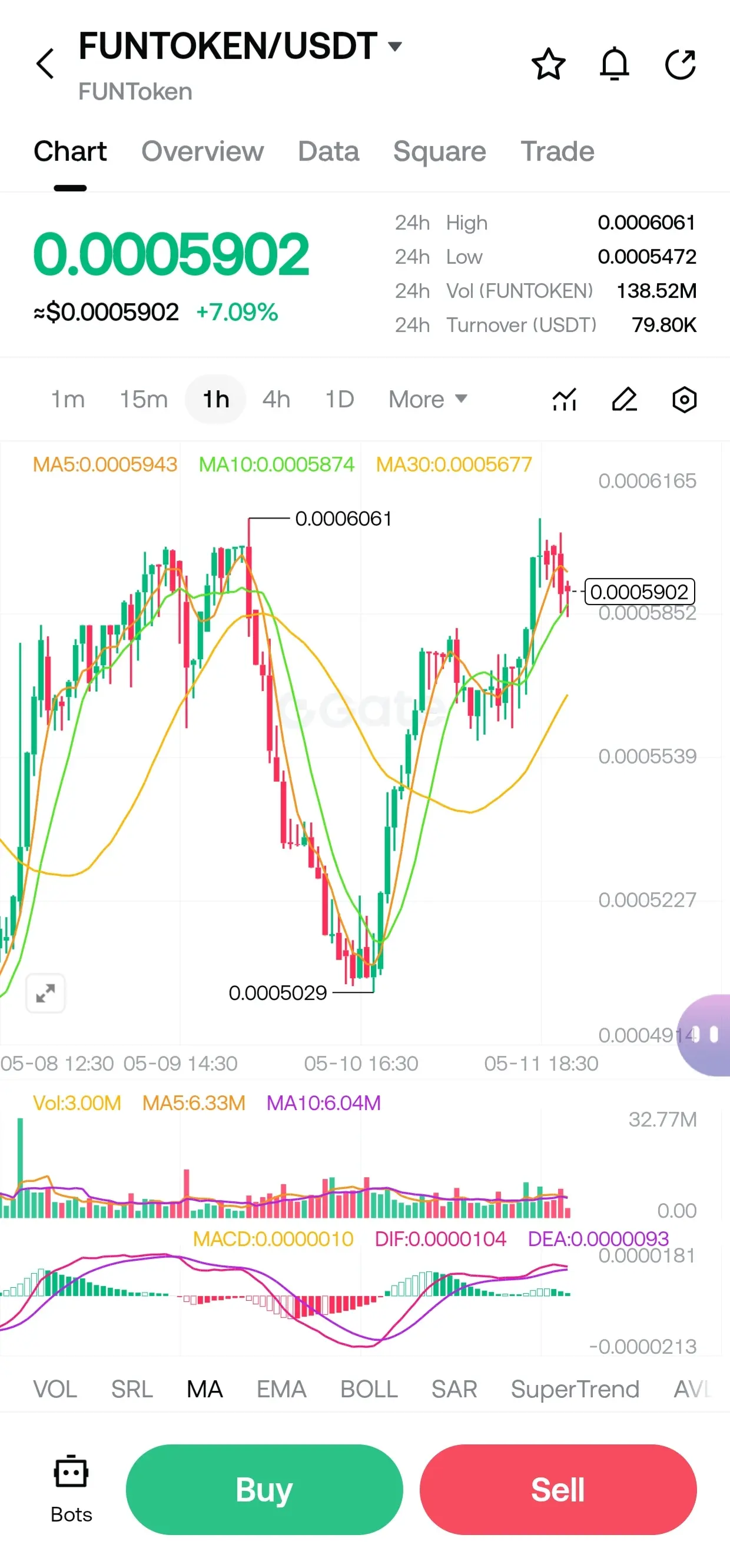Tap the 0.0006061 high marker on chart
The height and width of the screenshot is (1568, 730).
point(343,519)
